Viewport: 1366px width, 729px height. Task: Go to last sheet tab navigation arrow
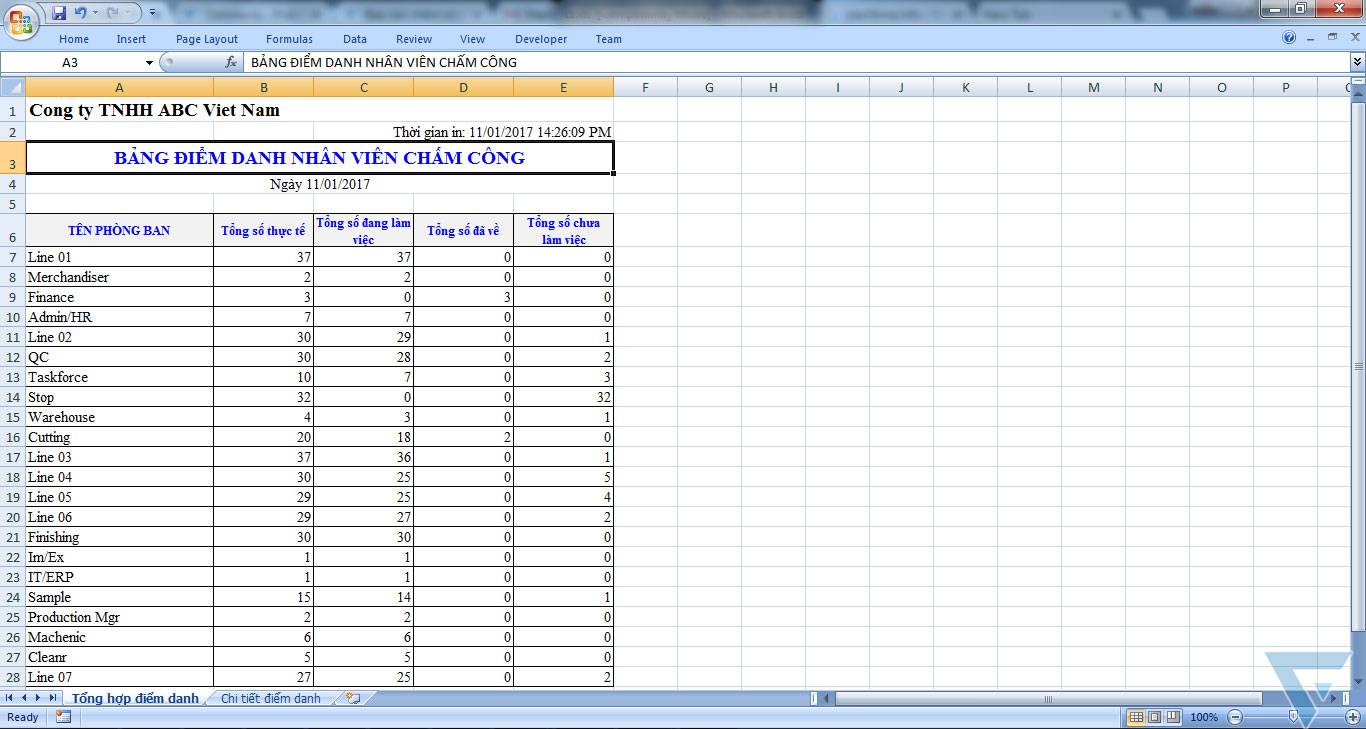click(52, 698)
